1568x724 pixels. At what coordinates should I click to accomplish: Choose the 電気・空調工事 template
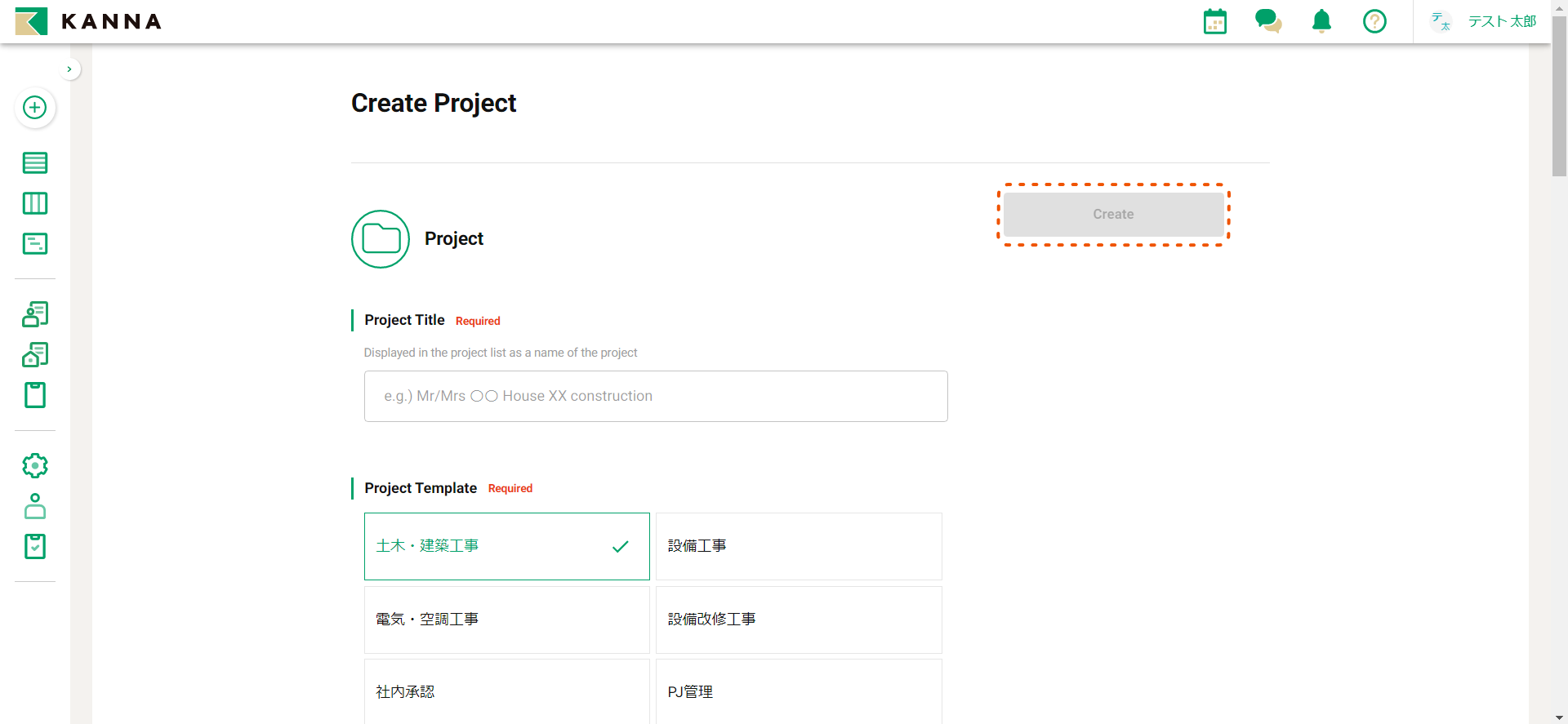click(506, 620)
